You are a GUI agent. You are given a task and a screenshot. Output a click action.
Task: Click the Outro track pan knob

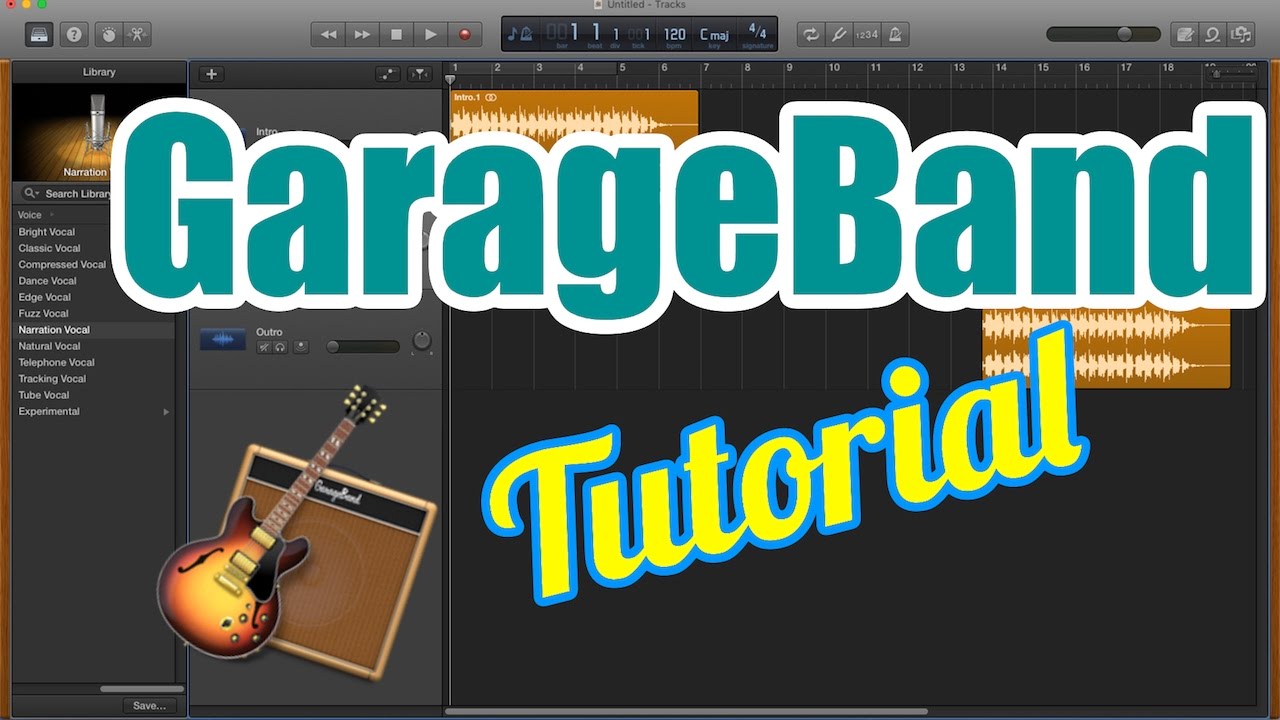pyautogui.click(x=422, y=342)
